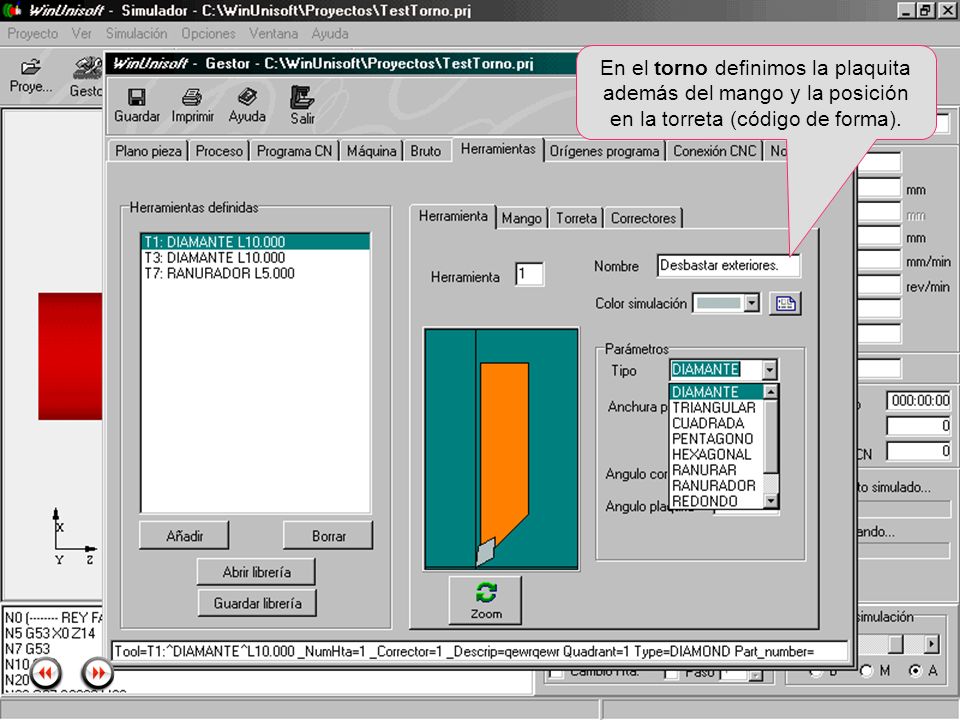Select the A radio button in simulación group
960x720 pixels.
pyautogui.click(x=915, y=671)
